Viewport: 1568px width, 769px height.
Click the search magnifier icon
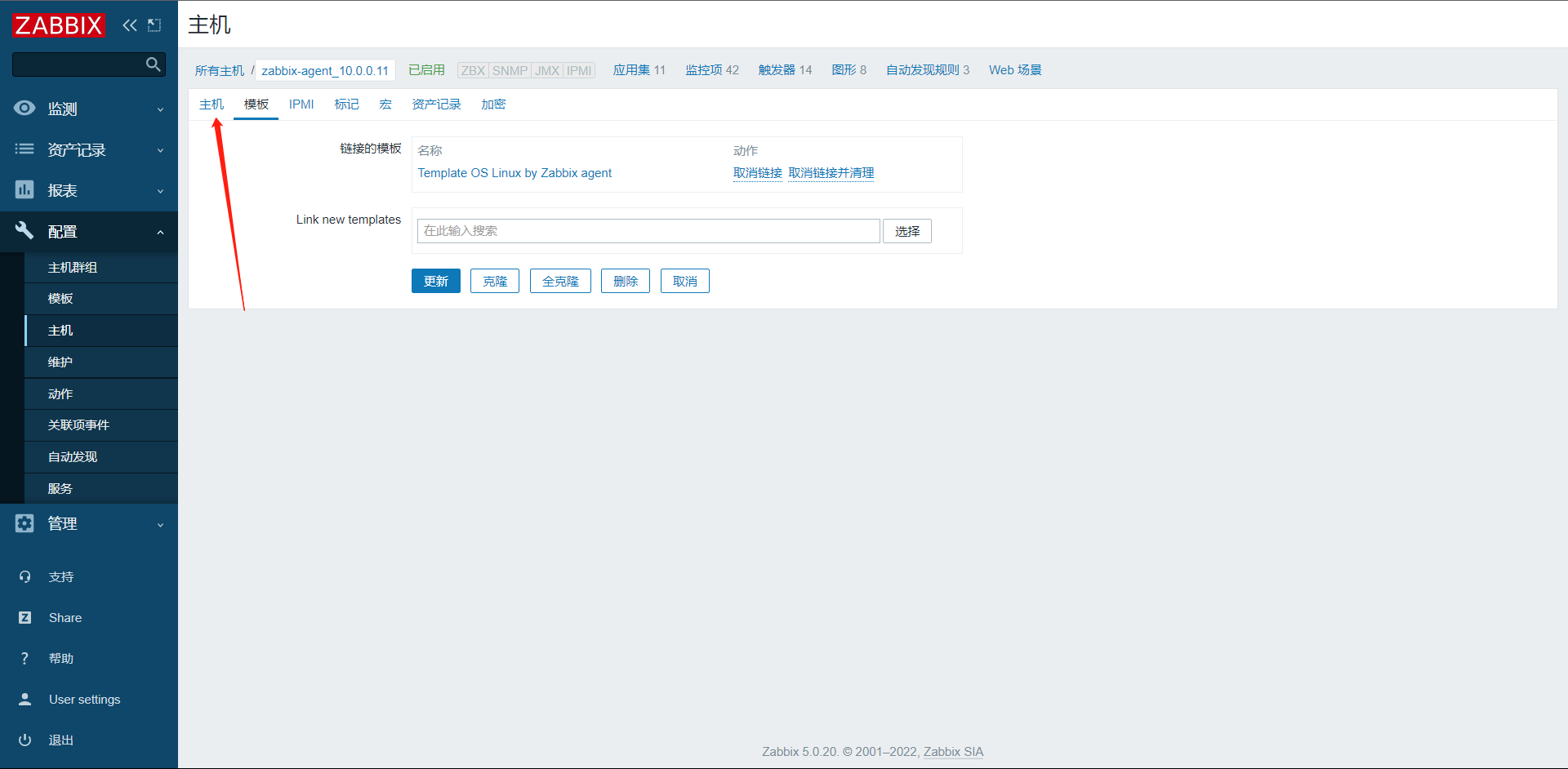pos(153,64)
